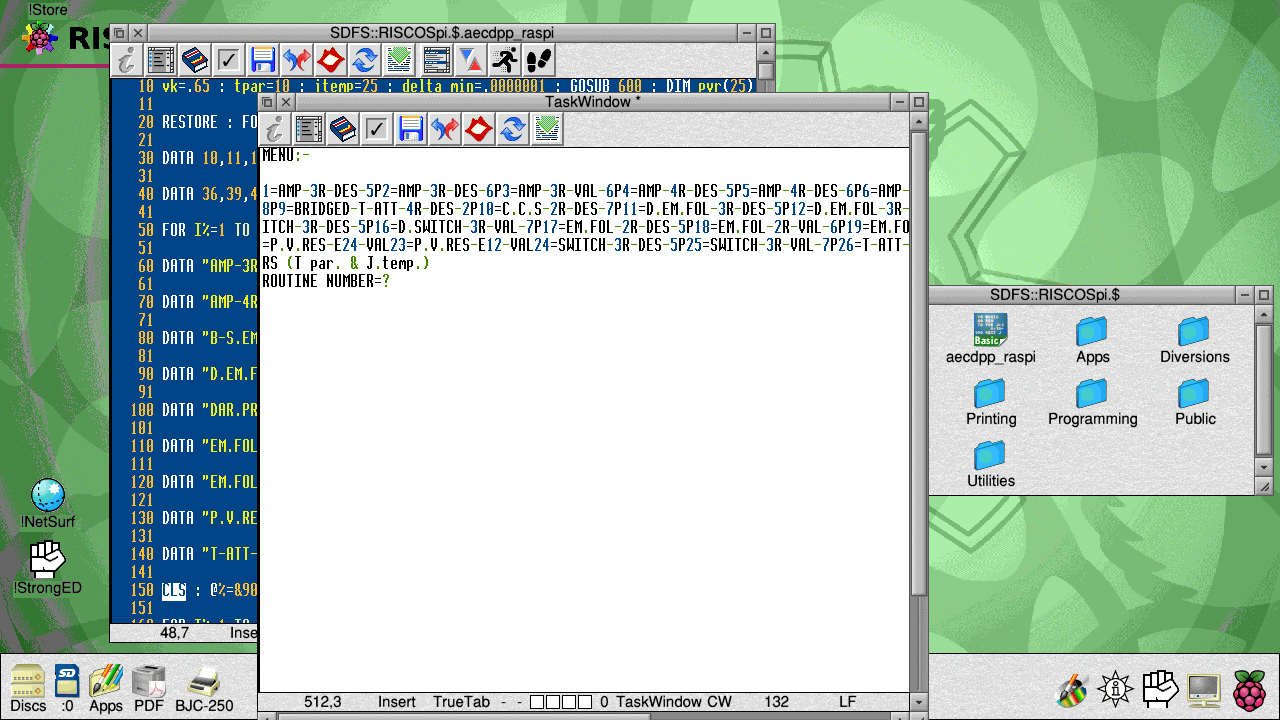
Task: Click the red search icon in aecdpp_raspi toolbar
Action: click(x=331, y=60)
